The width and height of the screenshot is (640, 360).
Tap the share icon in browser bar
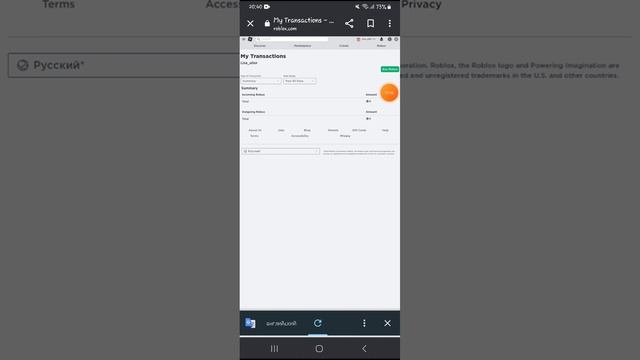click(x=349, y=24)
